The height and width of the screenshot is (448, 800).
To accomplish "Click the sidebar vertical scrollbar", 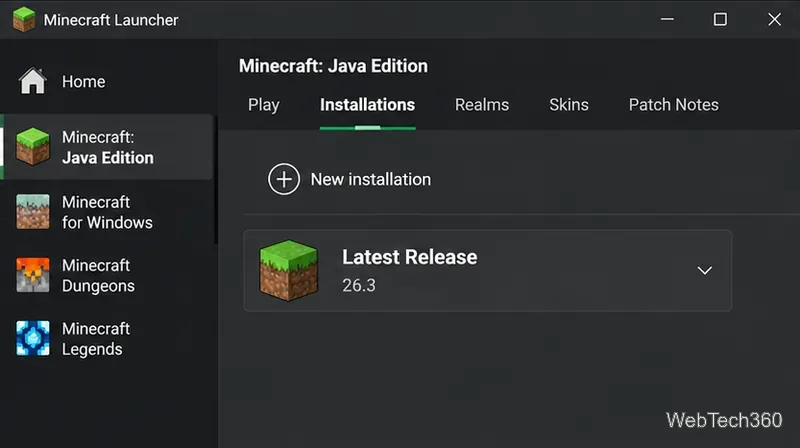I will (x=216, y=180).
